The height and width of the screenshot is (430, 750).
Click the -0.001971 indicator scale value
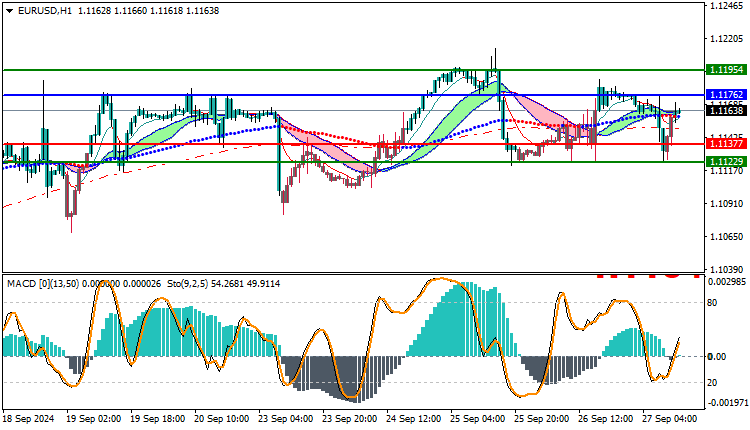click(727, 403)
